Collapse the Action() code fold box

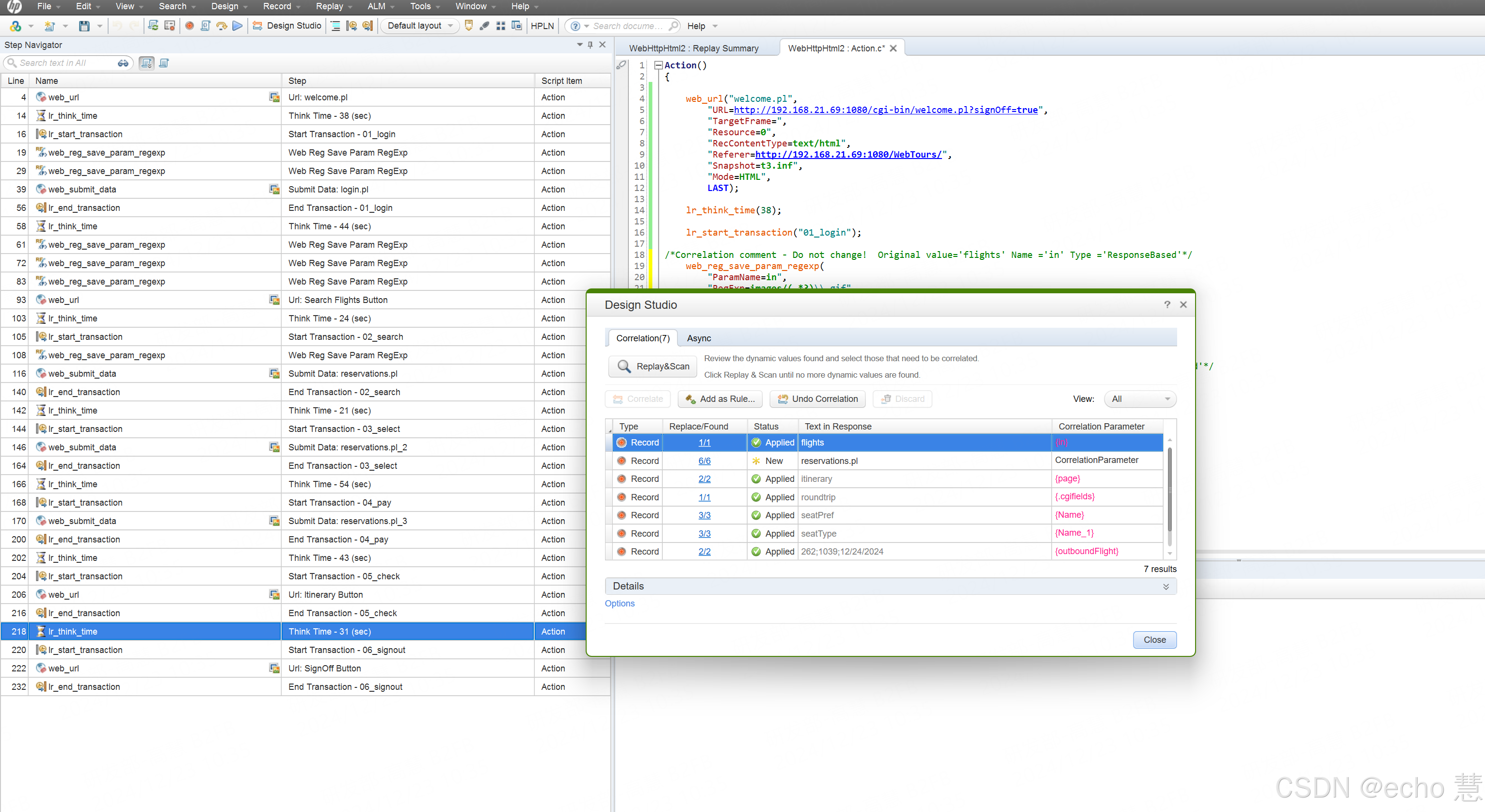click(658, 65)
